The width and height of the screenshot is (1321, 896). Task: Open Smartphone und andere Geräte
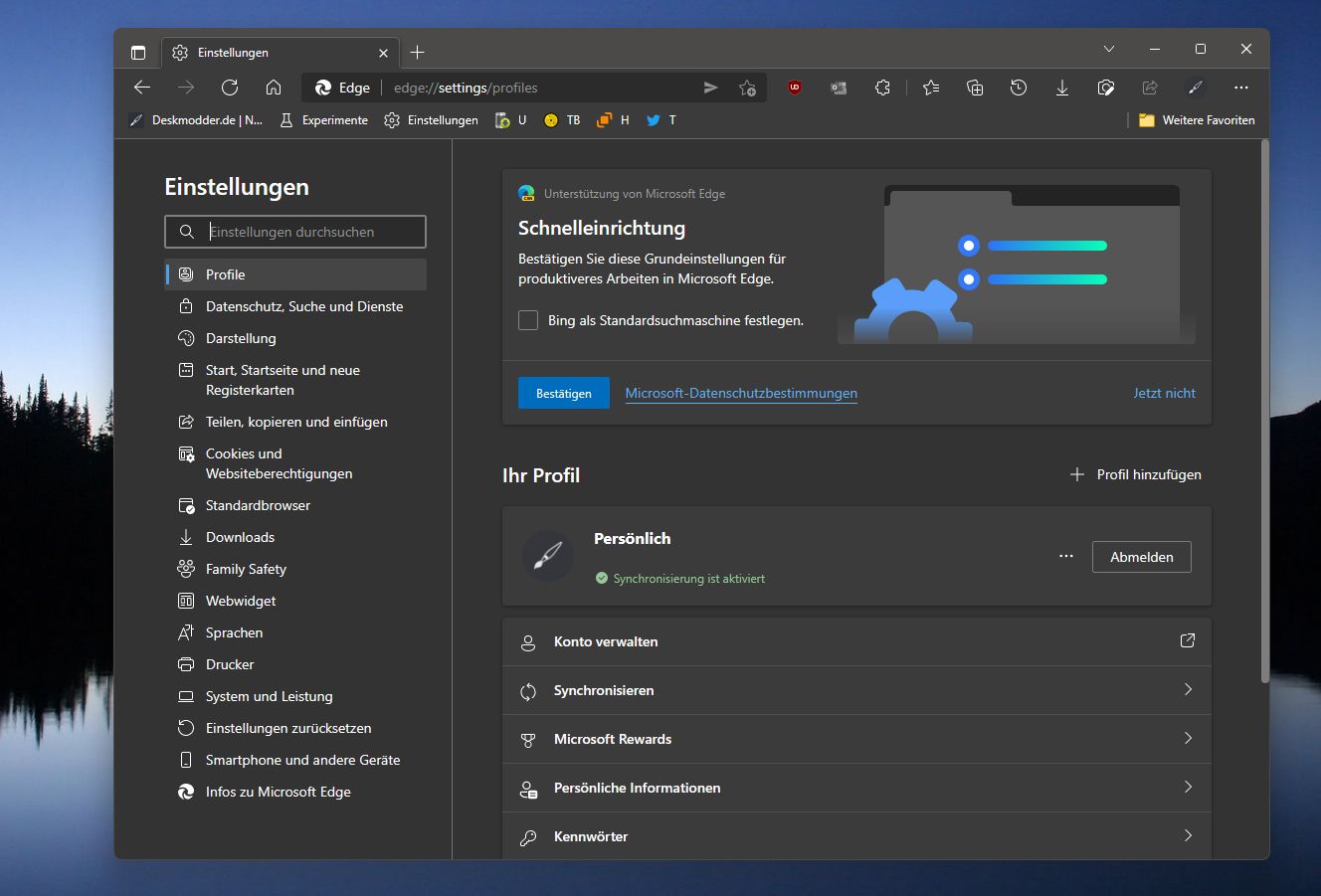(295, 760)
